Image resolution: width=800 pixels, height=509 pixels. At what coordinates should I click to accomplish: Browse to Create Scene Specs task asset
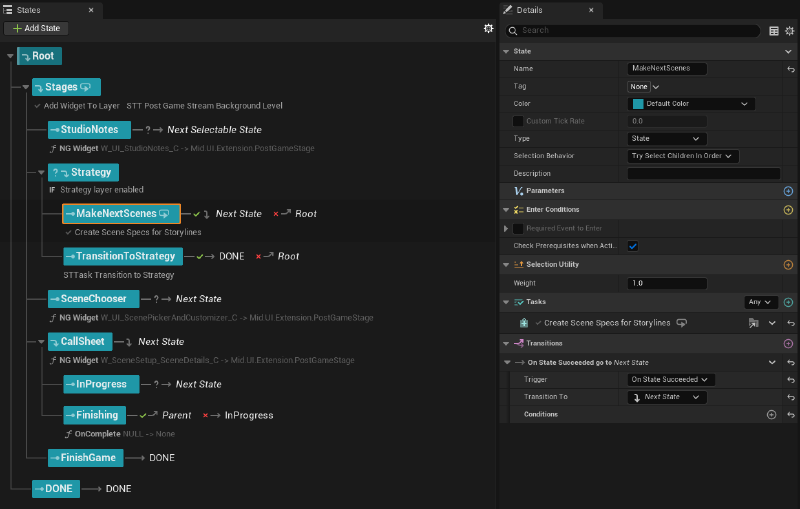point(753,323)
